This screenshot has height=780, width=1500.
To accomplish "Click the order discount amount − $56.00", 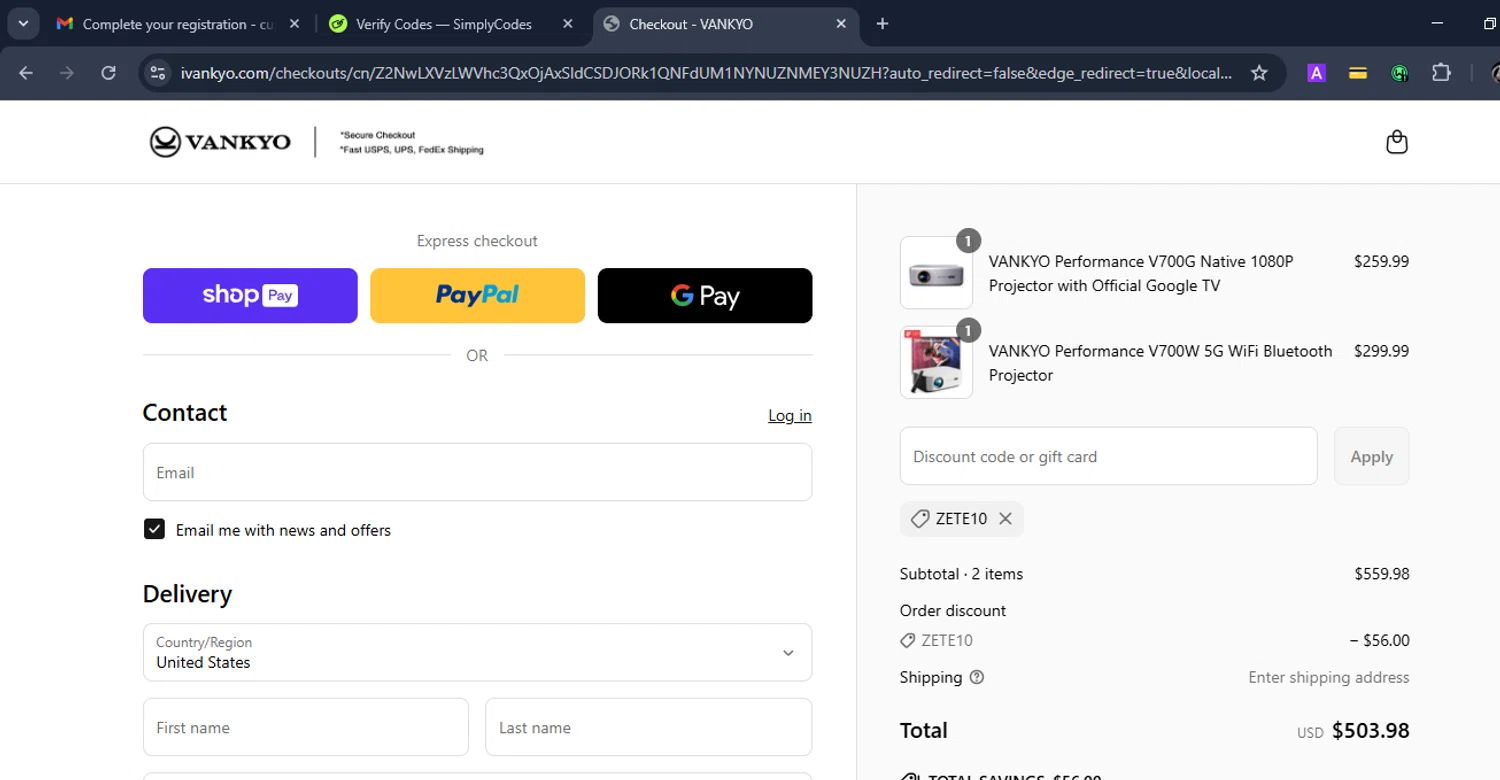I will [x=1379, y=641].
